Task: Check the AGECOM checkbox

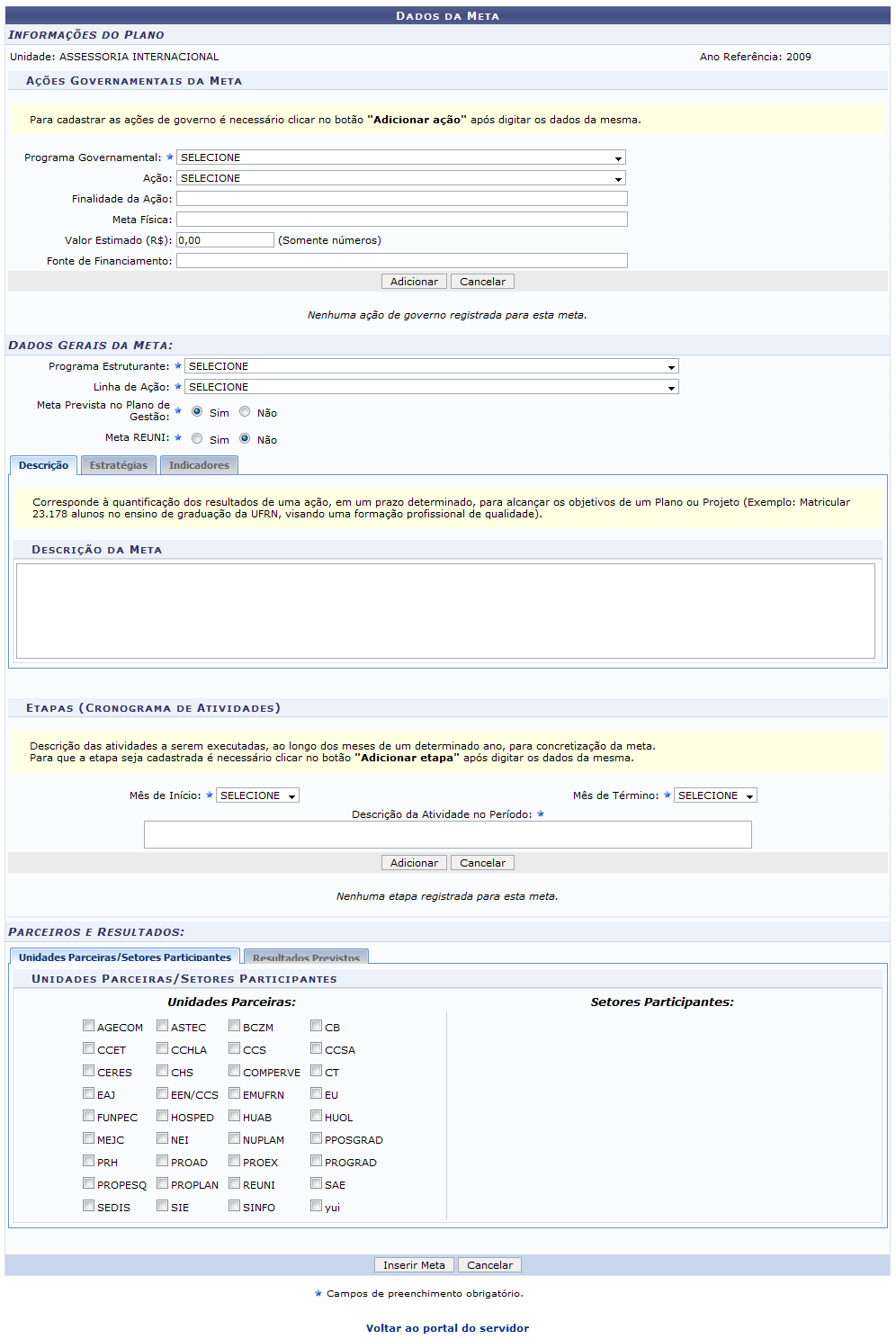Action: 88,1025
